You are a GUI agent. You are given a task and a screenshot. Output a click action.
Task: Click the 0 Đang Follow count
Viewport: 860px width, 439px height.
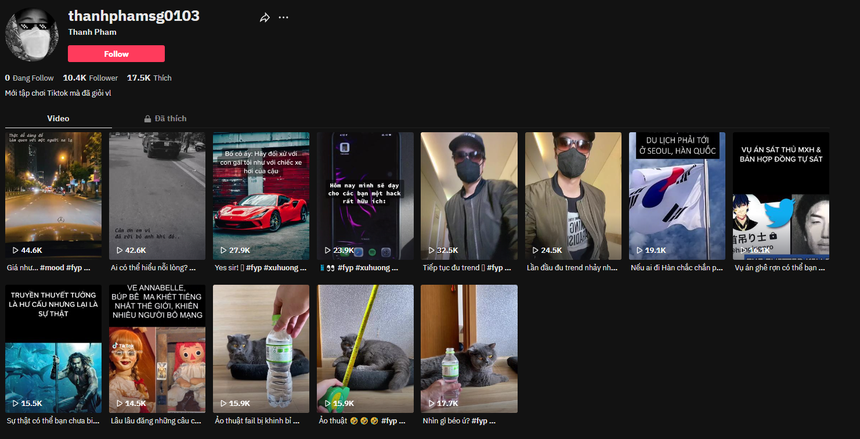coord(29,77)
